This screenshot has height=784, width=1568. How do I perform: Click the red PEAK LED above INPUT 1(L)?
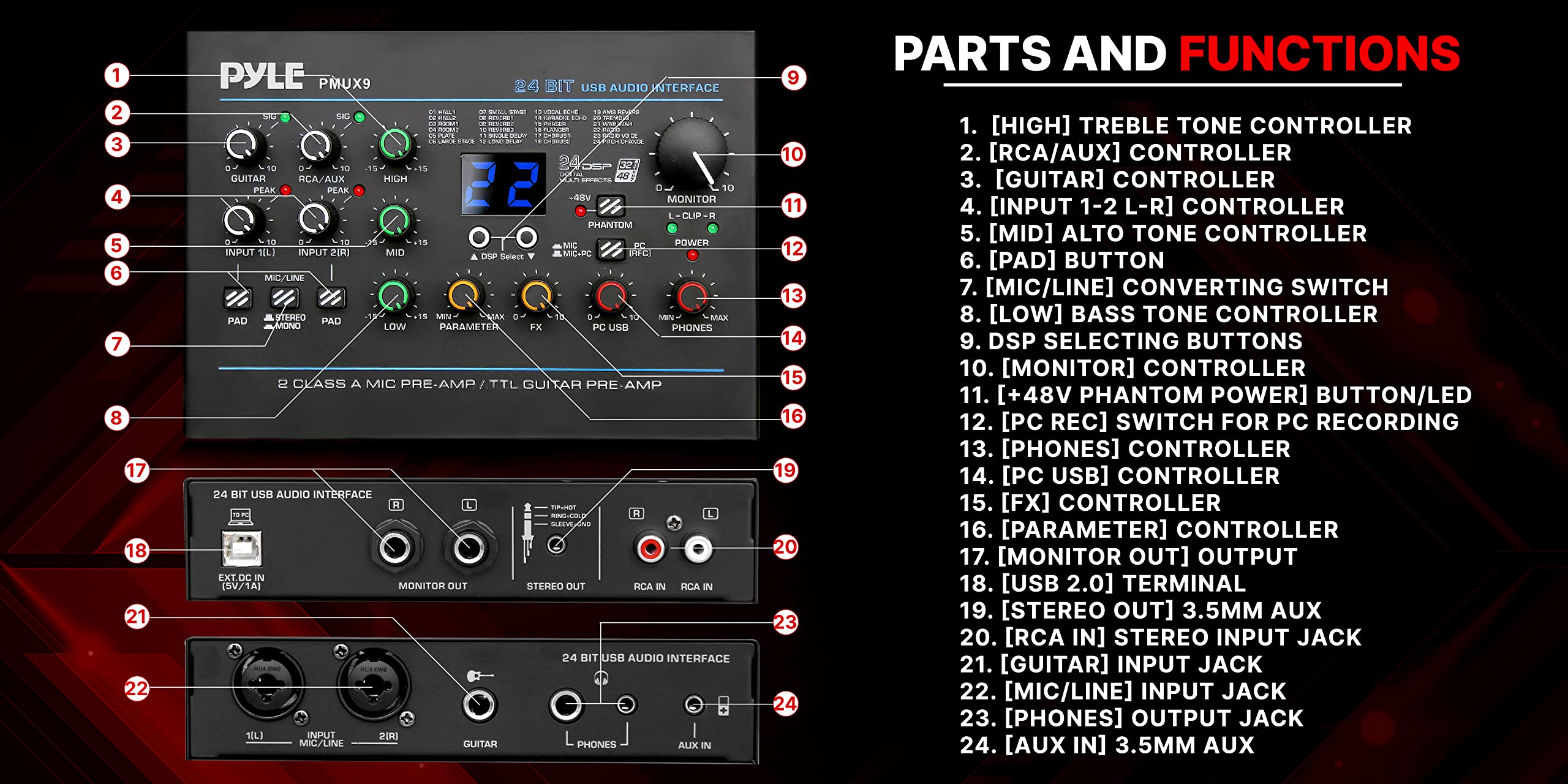coord(285,190)
